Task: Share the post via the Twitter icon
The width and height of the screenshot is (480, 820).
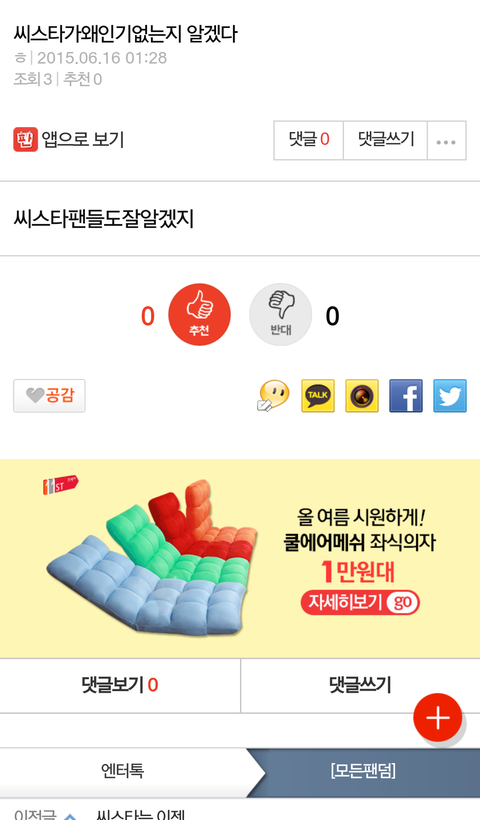Action: (450, 396)
